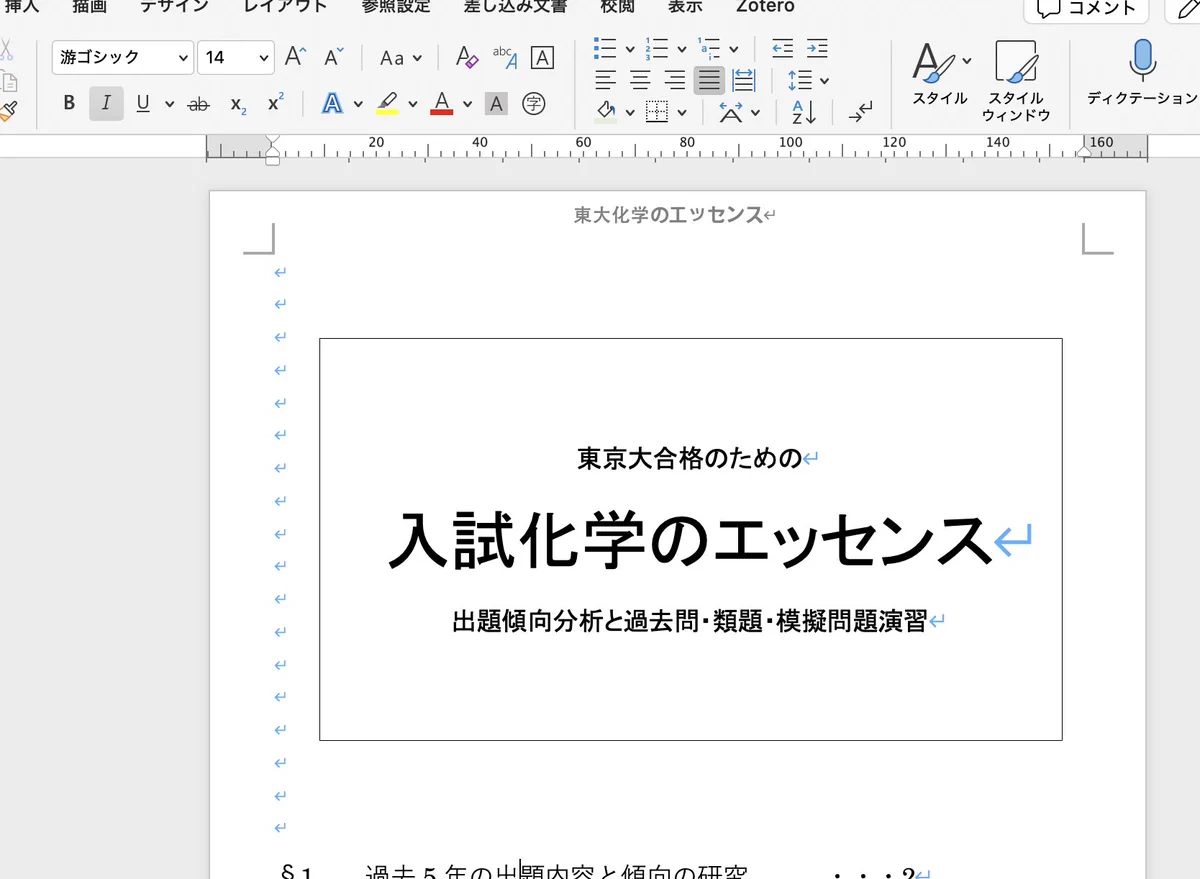Image resolution: width=1200 pixels, height=879 pixels.
Task: Apply yellow text highlight color
Action: click(387, 103)
